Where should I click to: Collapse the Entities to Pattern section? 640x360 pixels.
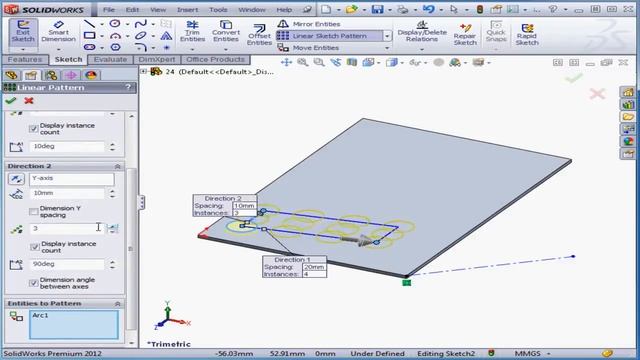click(118, 304)
